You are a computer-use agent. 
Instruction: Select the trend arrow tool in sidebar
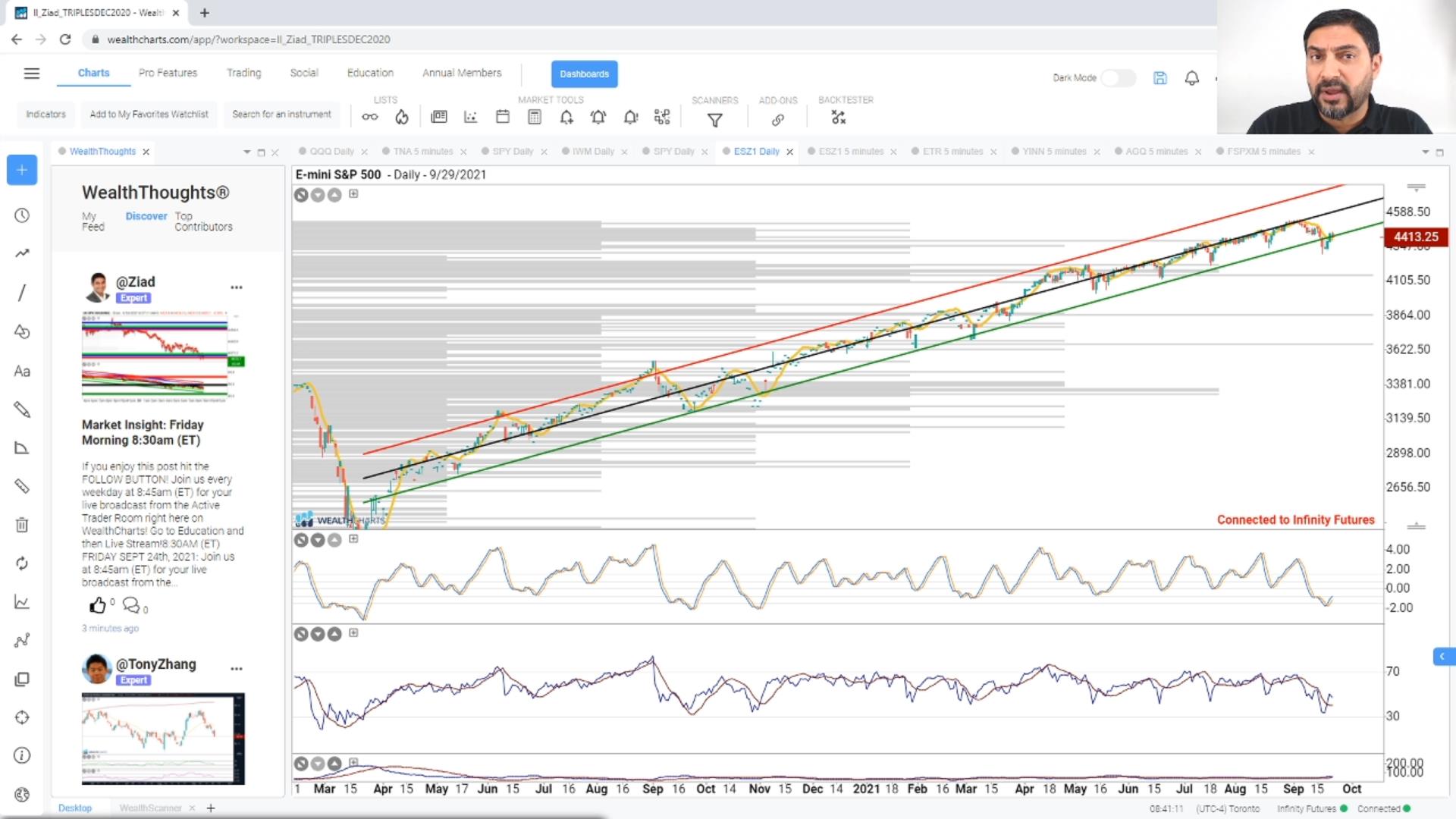(x=22, y=253)
